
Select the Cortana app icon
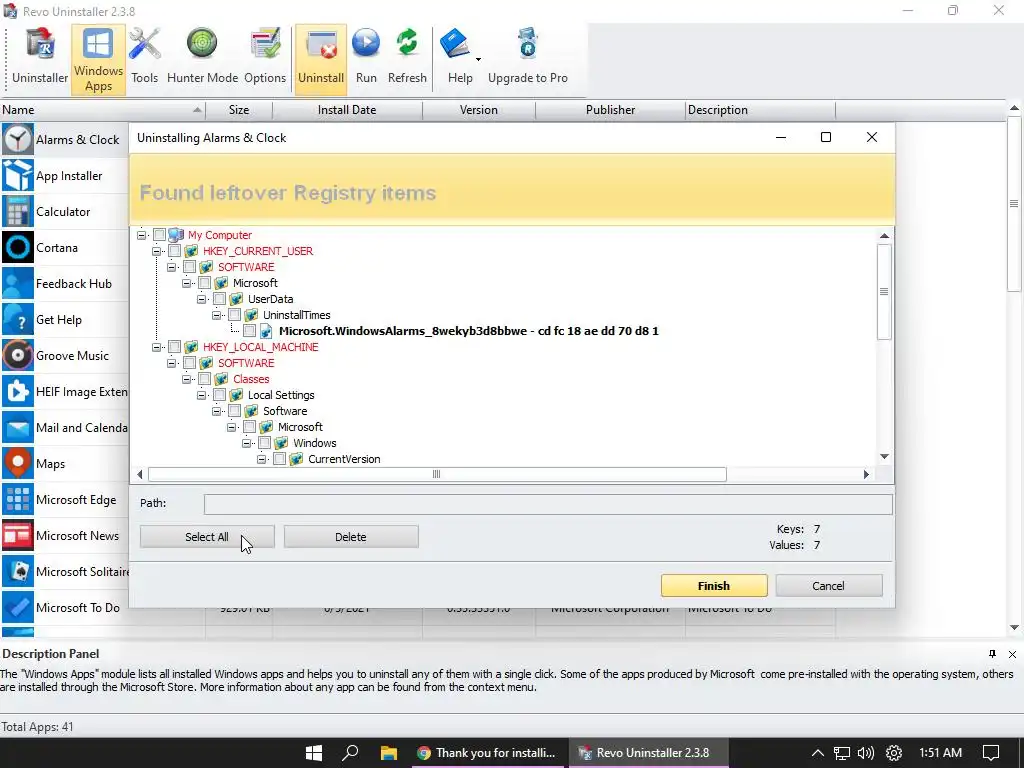point(18,247)
